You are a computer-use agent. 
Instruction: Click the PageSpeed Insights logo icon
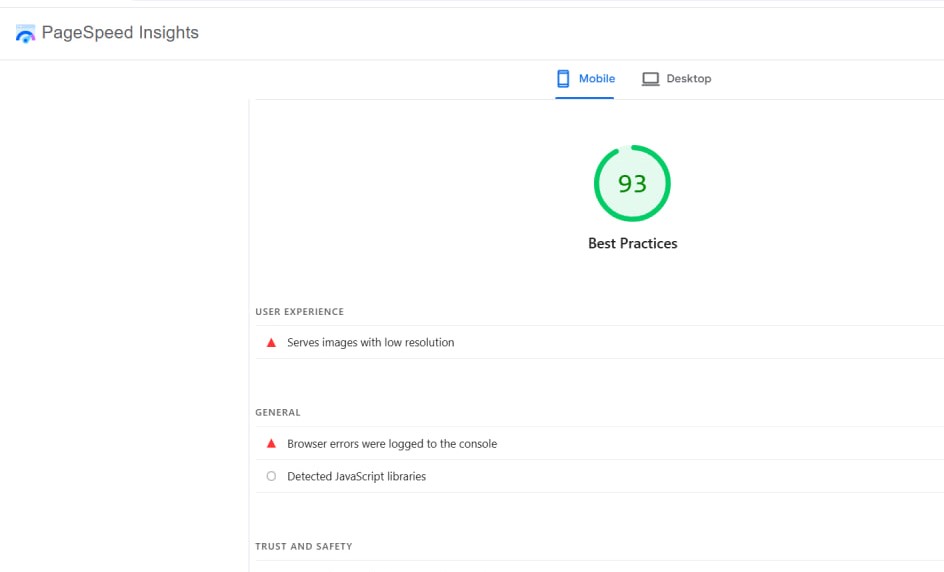tap(25, 34)
